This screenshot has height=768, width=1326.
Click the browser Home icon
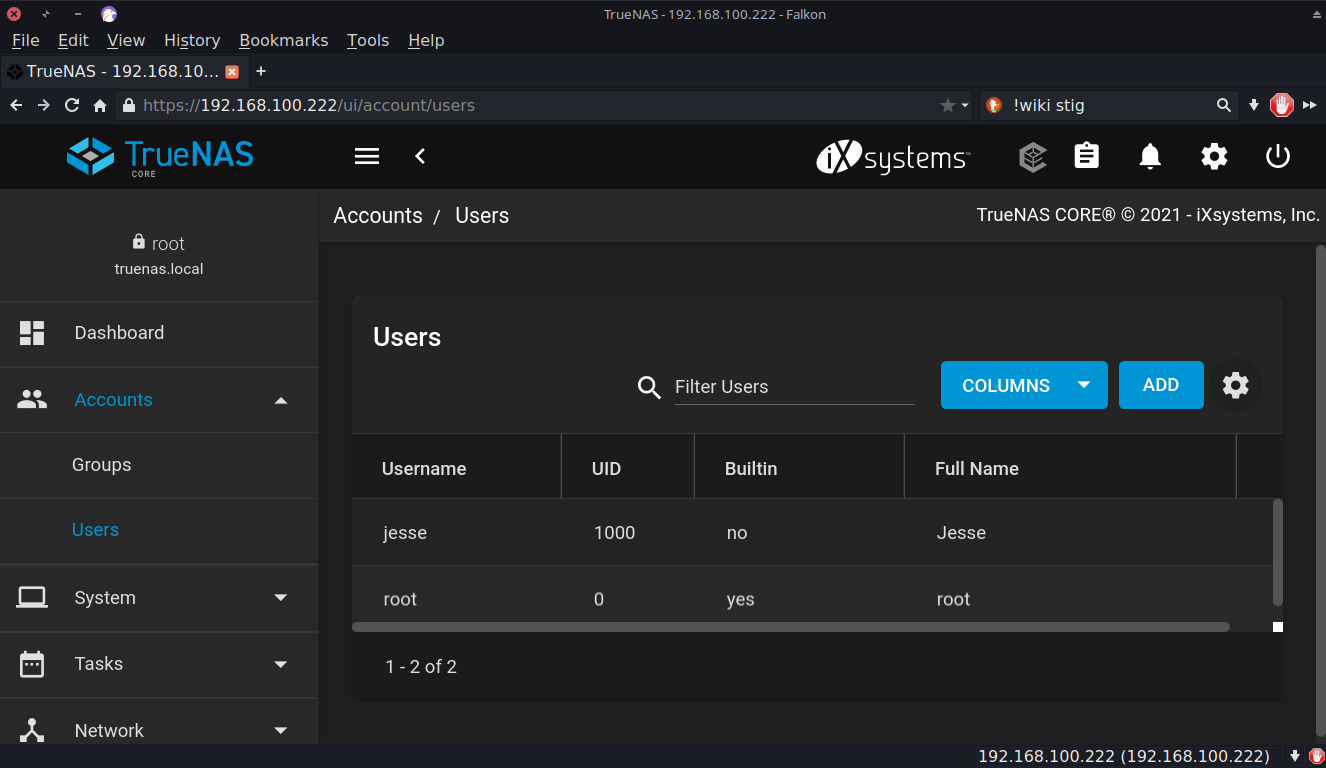pos(100,105)
